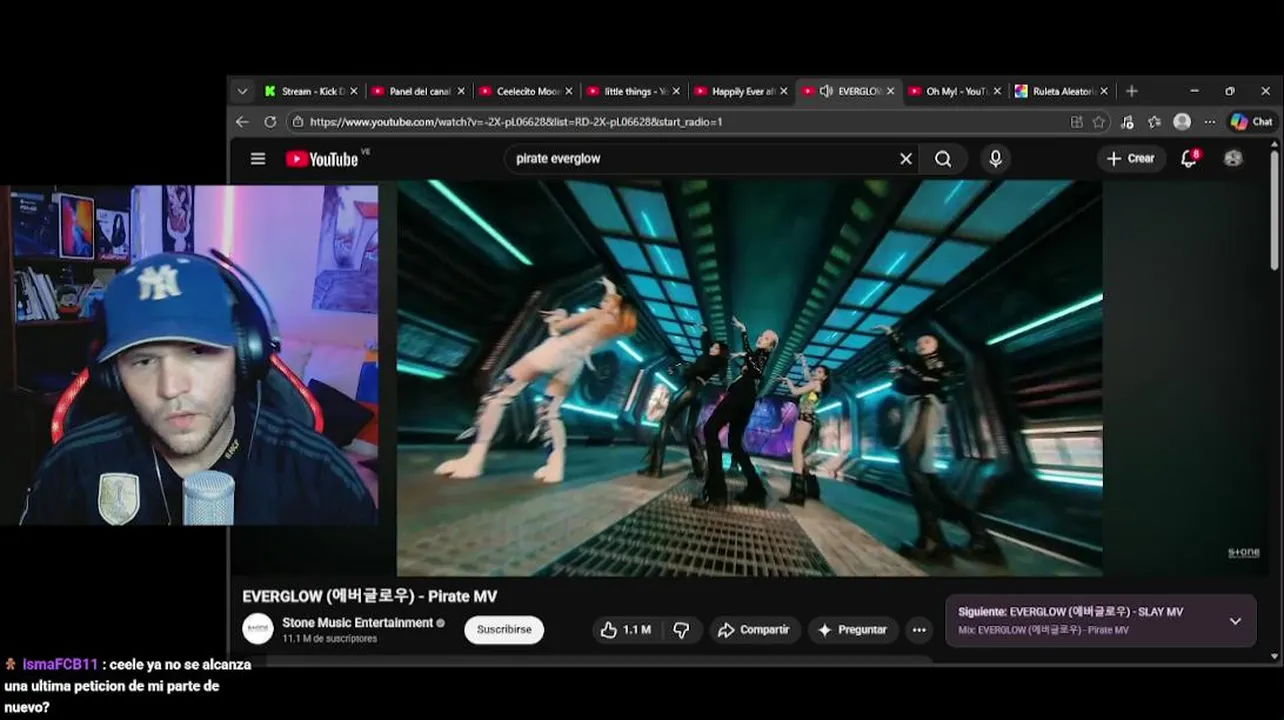Open YouTube notifications bell
The image size is (1284, 720).
click(x=1189, y=158)
